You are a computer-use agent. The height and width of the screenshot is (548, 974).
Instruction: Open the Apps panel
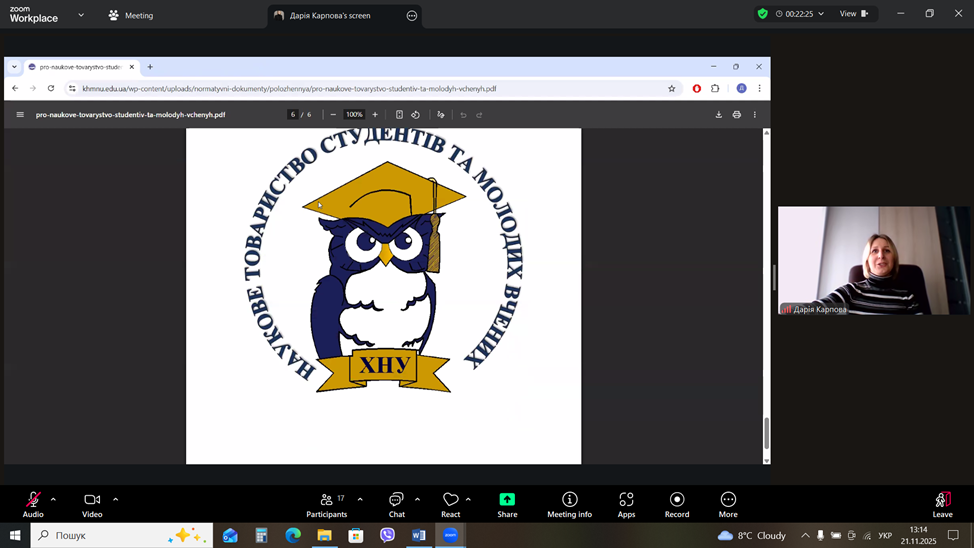pyautogui.click(x=626, y=503)
